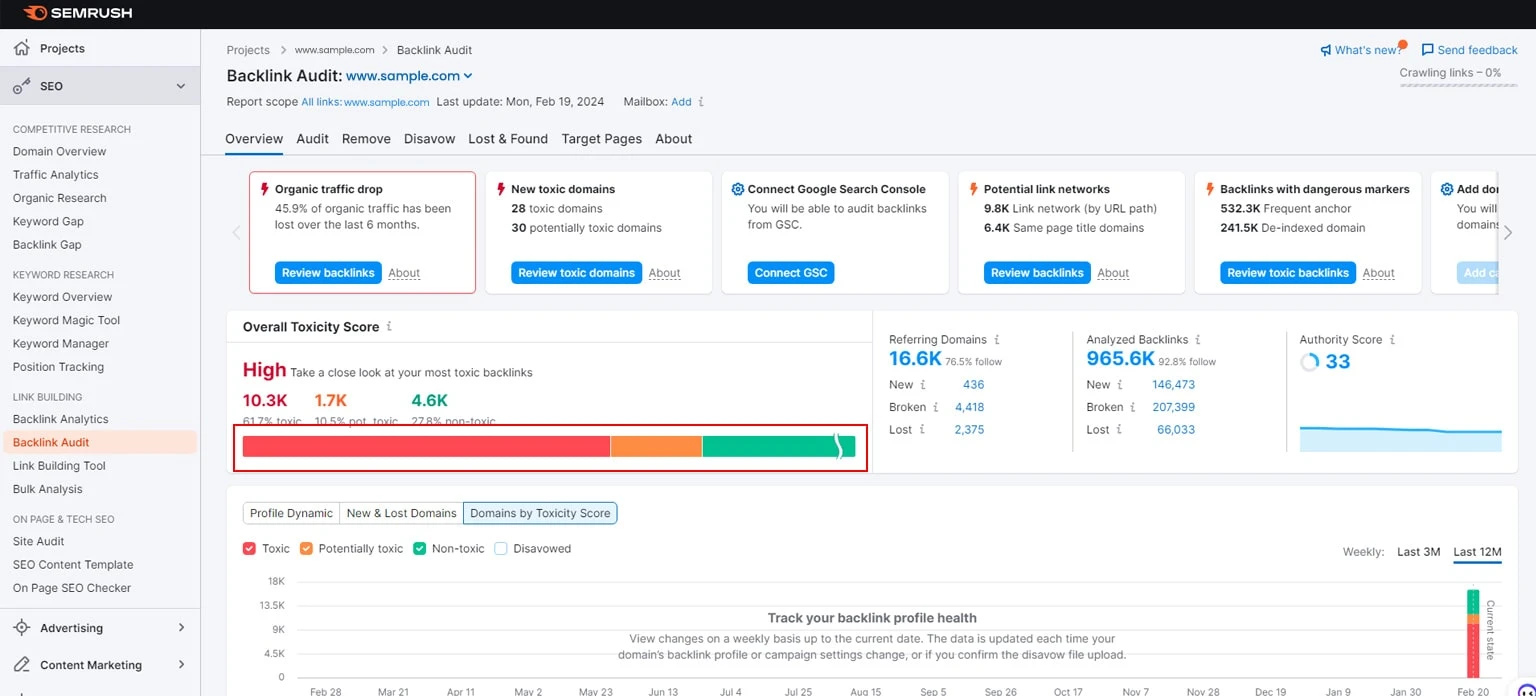
Task: Click Add link next to Mailbox
Action: (681, 102)
